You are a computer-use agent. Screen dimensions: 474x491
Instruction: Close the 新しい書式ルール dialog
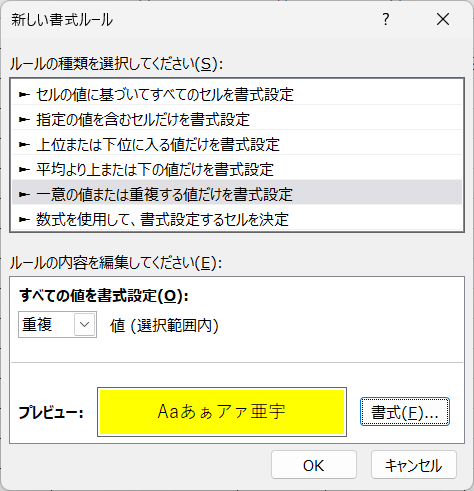pos(443,19)
